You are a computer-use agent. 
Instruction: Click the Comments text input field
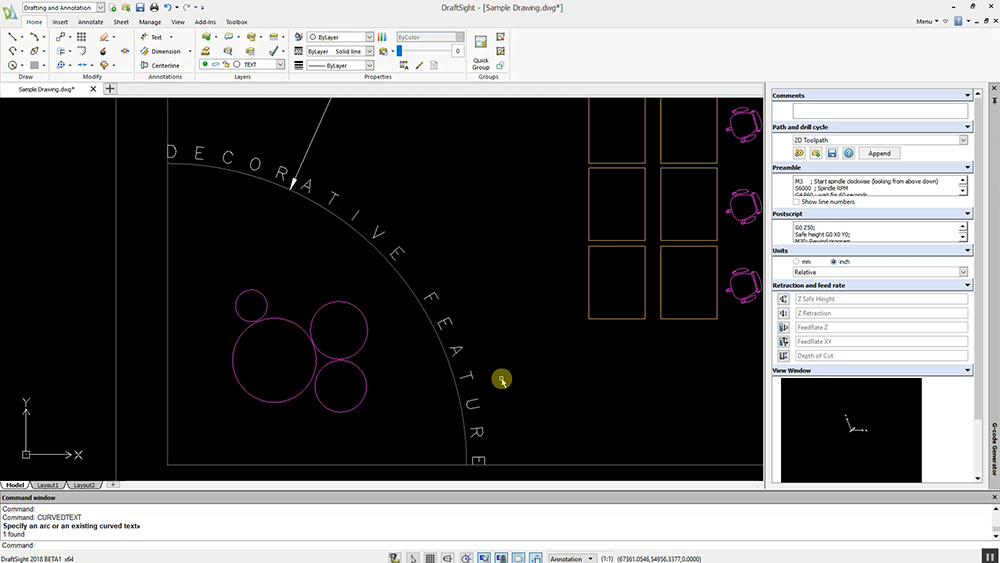pyautogui.click(x=880, y=110)
